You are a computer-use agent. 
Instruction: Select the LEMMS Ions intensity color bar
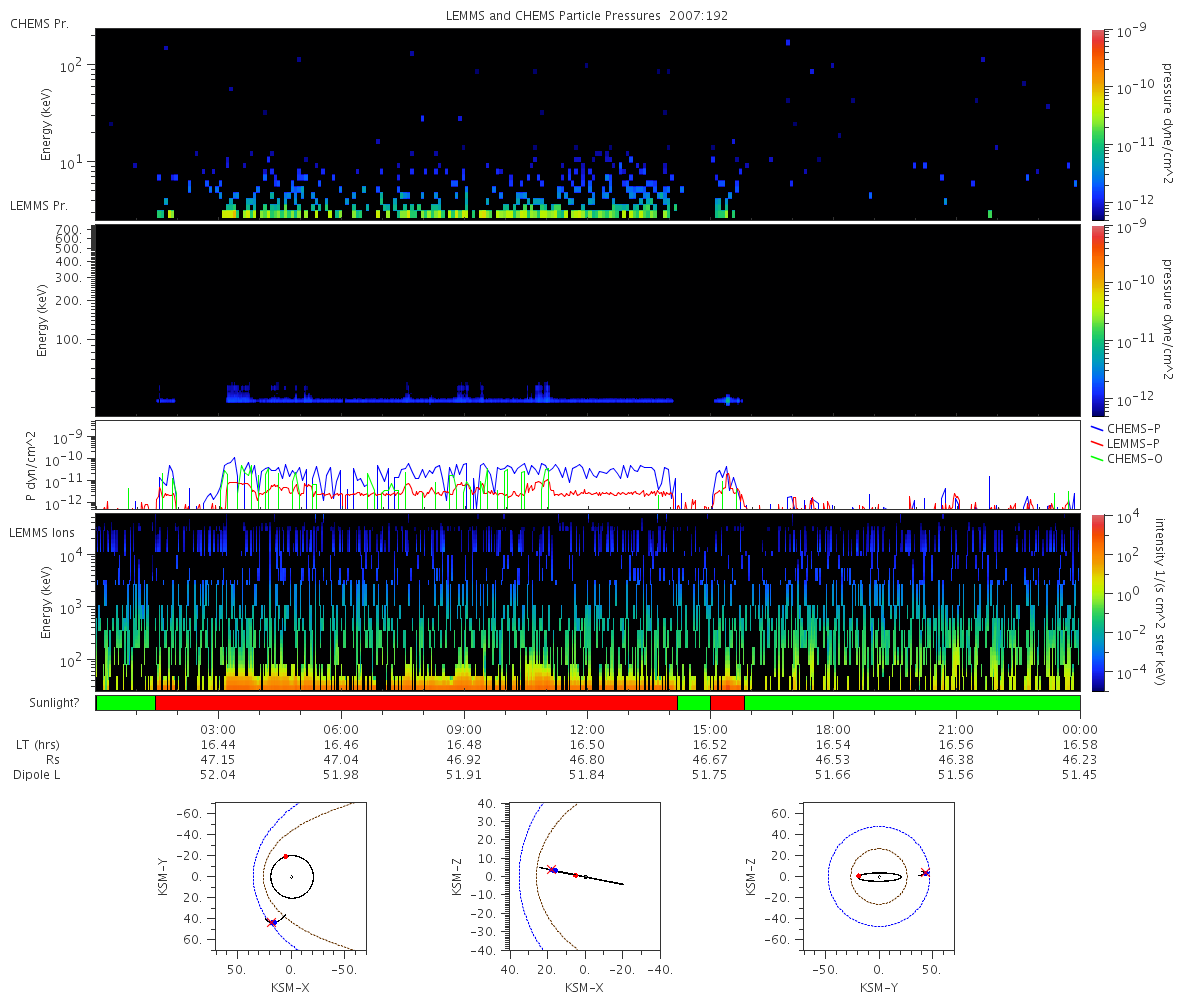pyautogui.click(x=1097, y=602)
